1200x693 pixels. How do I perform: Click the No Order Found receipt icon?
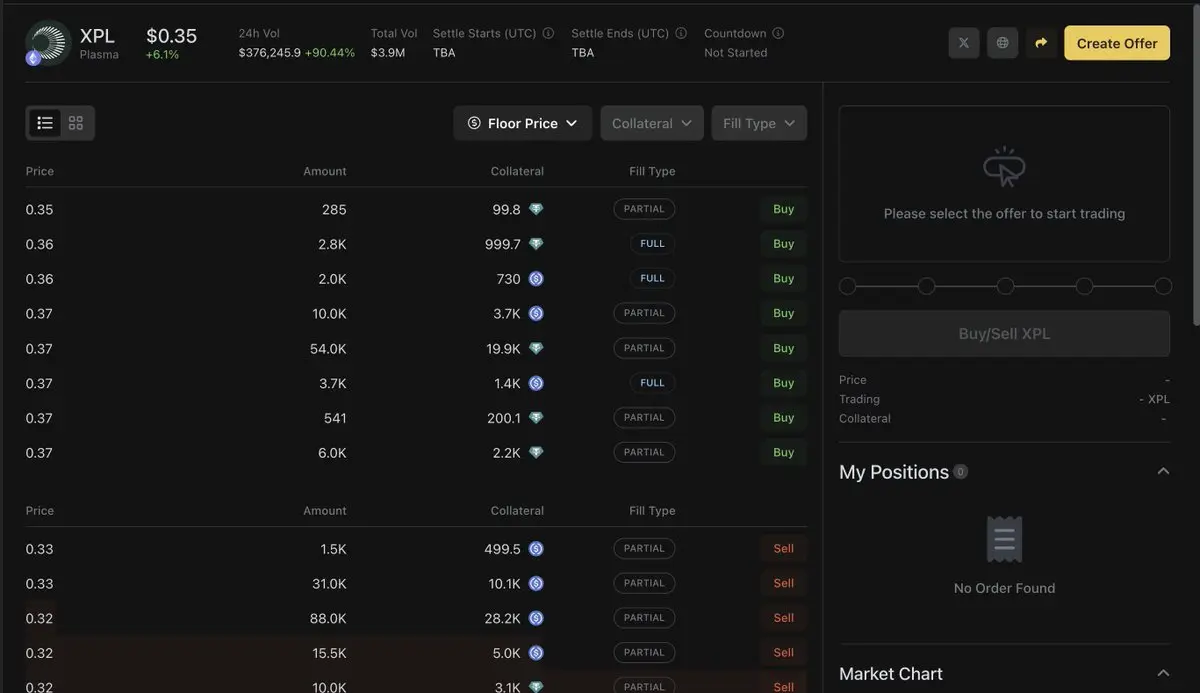pos(1004,540)
